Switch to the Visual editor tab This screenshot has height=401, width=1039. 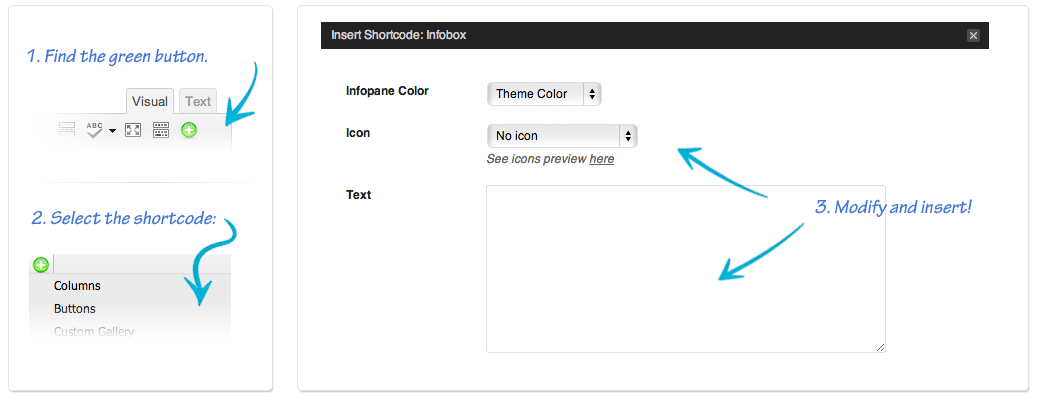pyautogui.click(x=150, y=101)
